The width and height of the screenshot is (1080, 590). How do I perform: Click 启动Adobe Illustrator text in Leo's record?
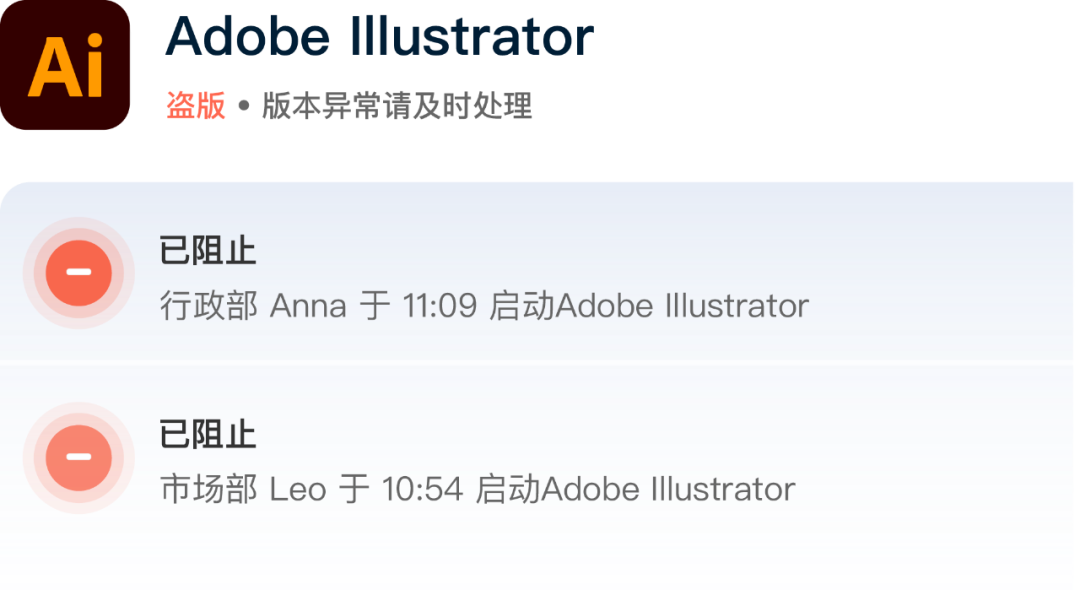pos(635,490)
